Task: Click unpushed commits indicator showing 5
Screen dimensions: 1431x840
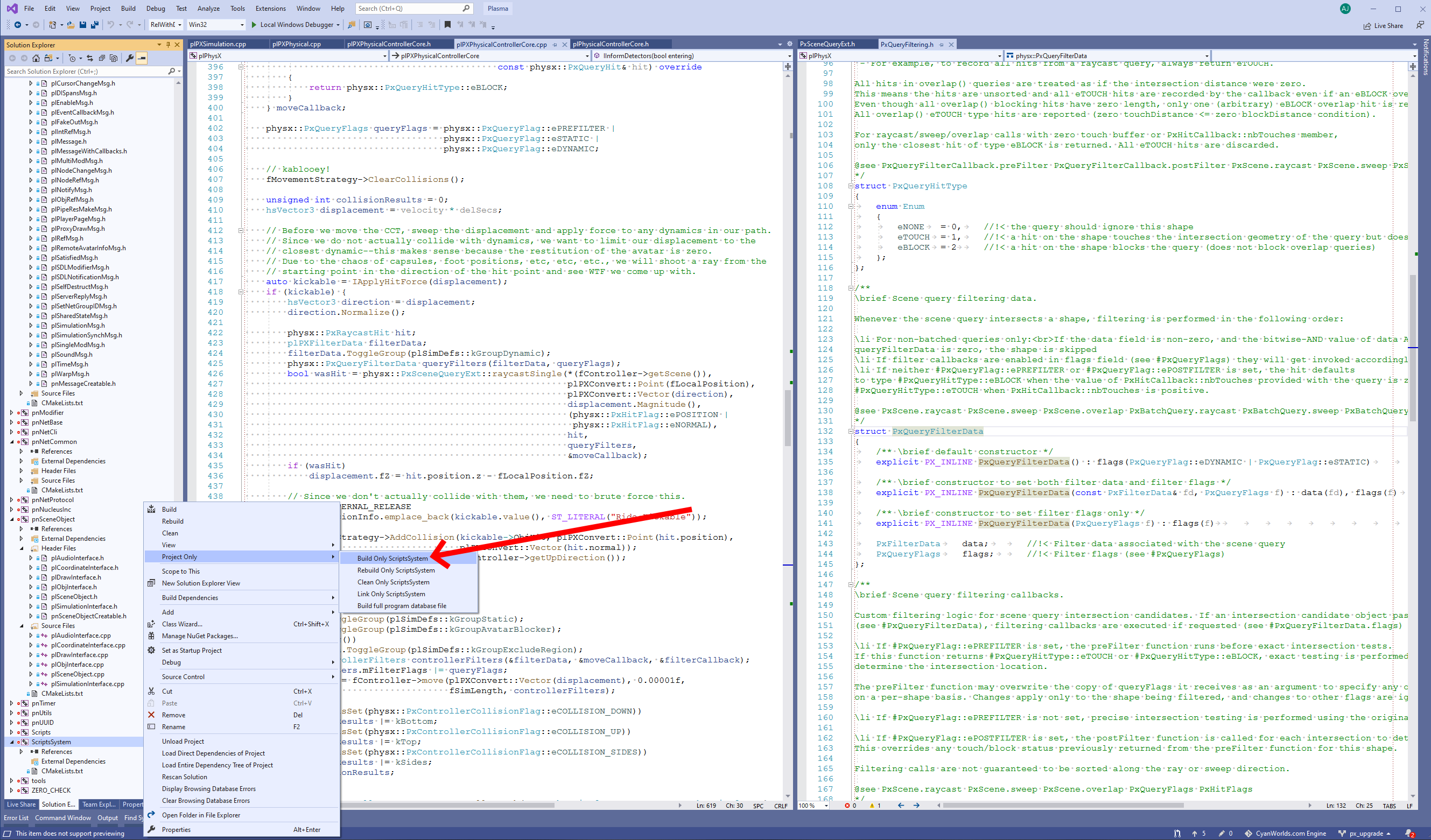Action: click(x=1198, y=833)
